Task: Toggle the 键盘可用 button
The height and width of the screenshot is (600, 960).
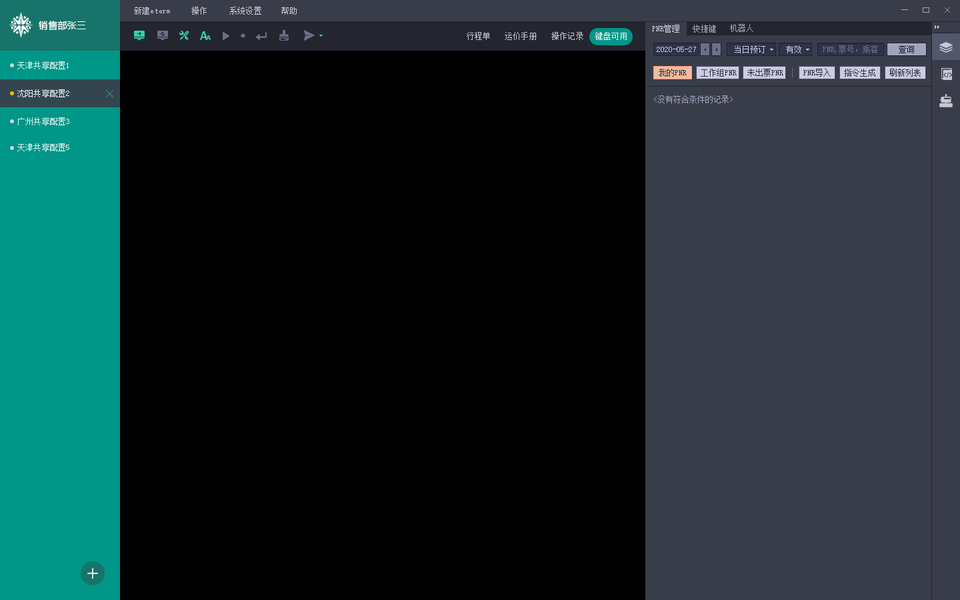Action: (611, 36)
